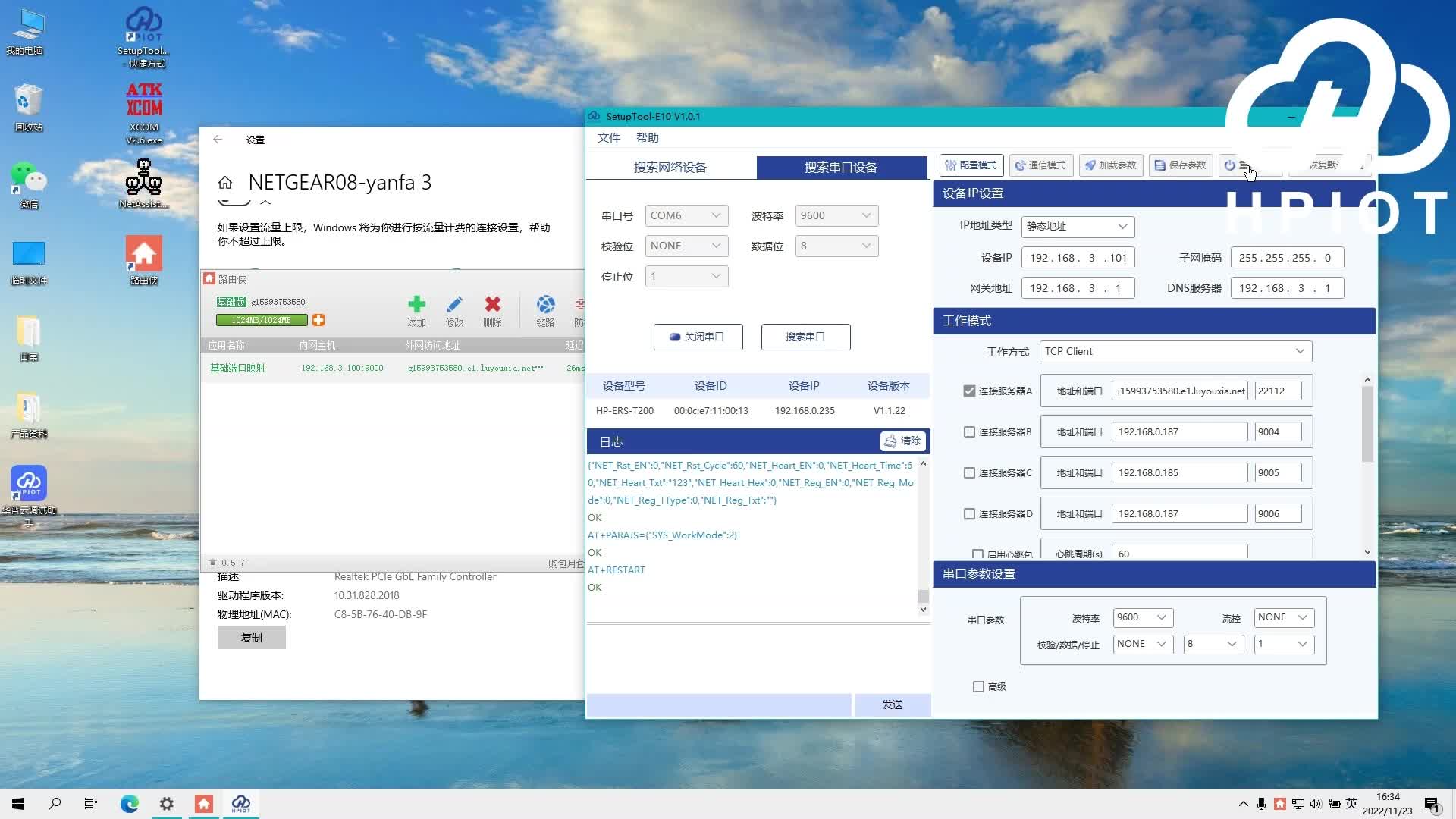Screen dimensions: 1456x819
Task: Click the restart power icon in toolbar
Action: click(x=1229, y=165)
